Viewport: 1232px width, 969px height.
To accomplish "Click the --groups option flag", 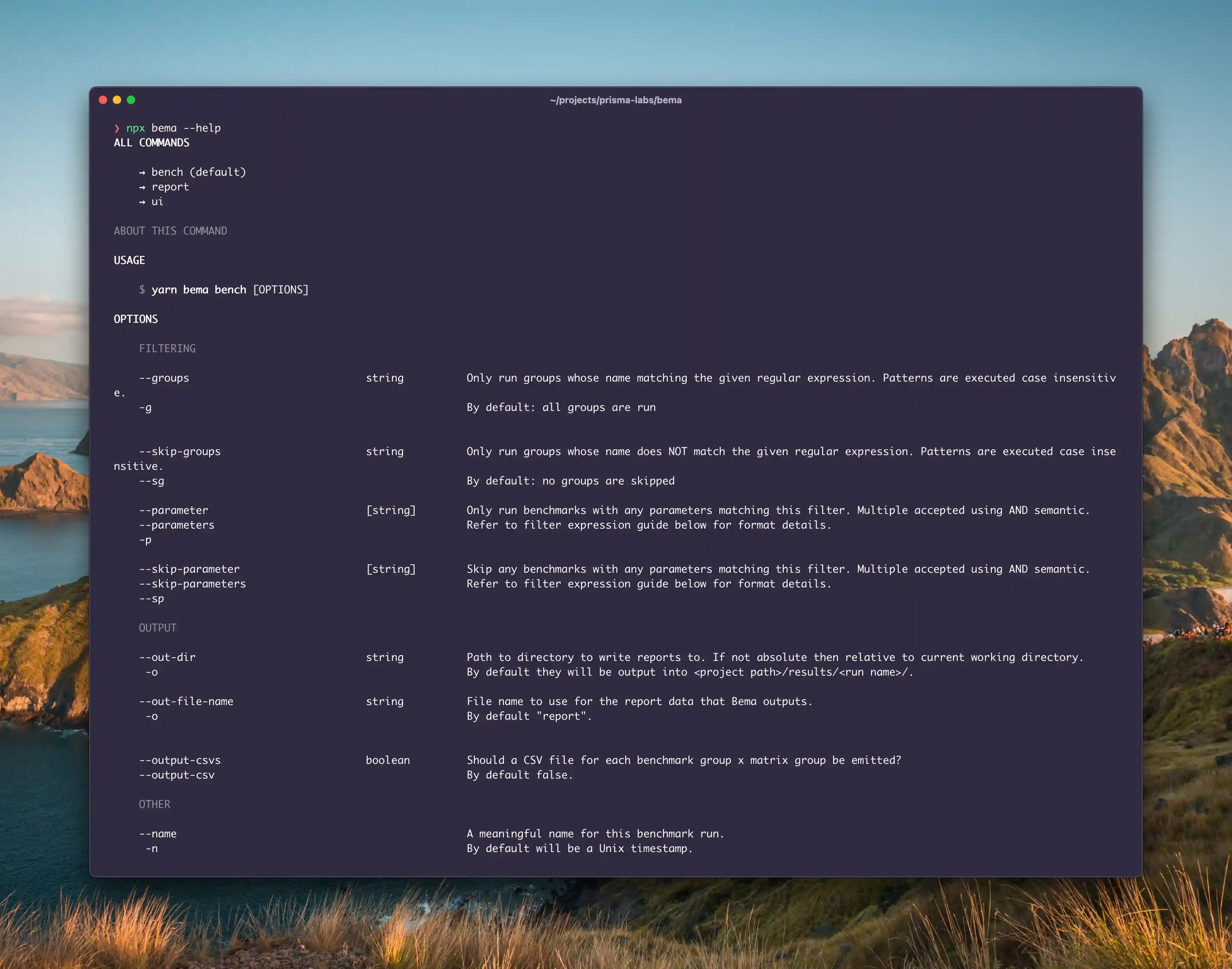I will 164,378.
